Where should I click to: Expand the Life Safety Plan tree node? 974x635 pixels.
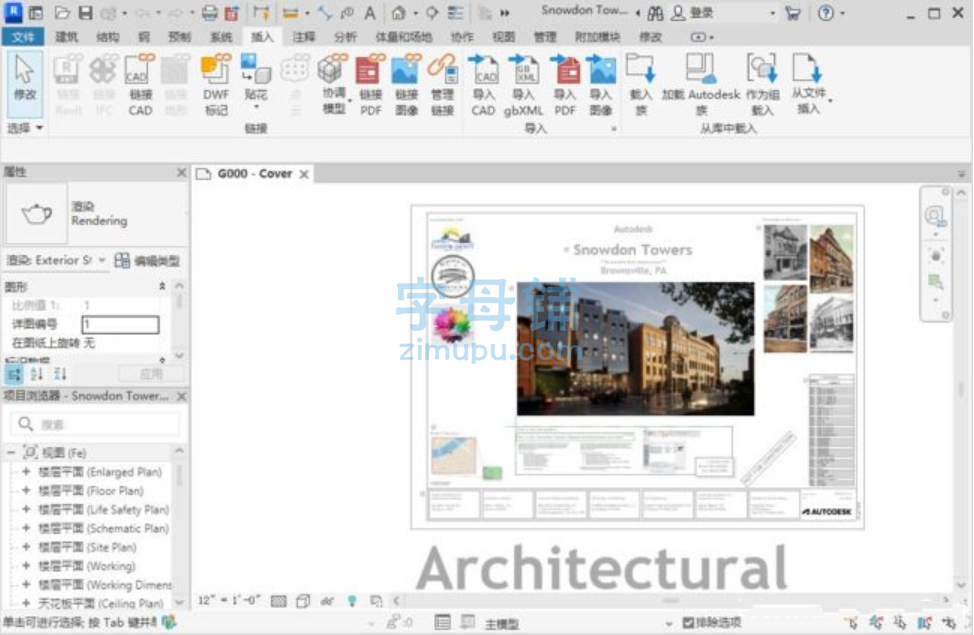[x=26, y=509]
